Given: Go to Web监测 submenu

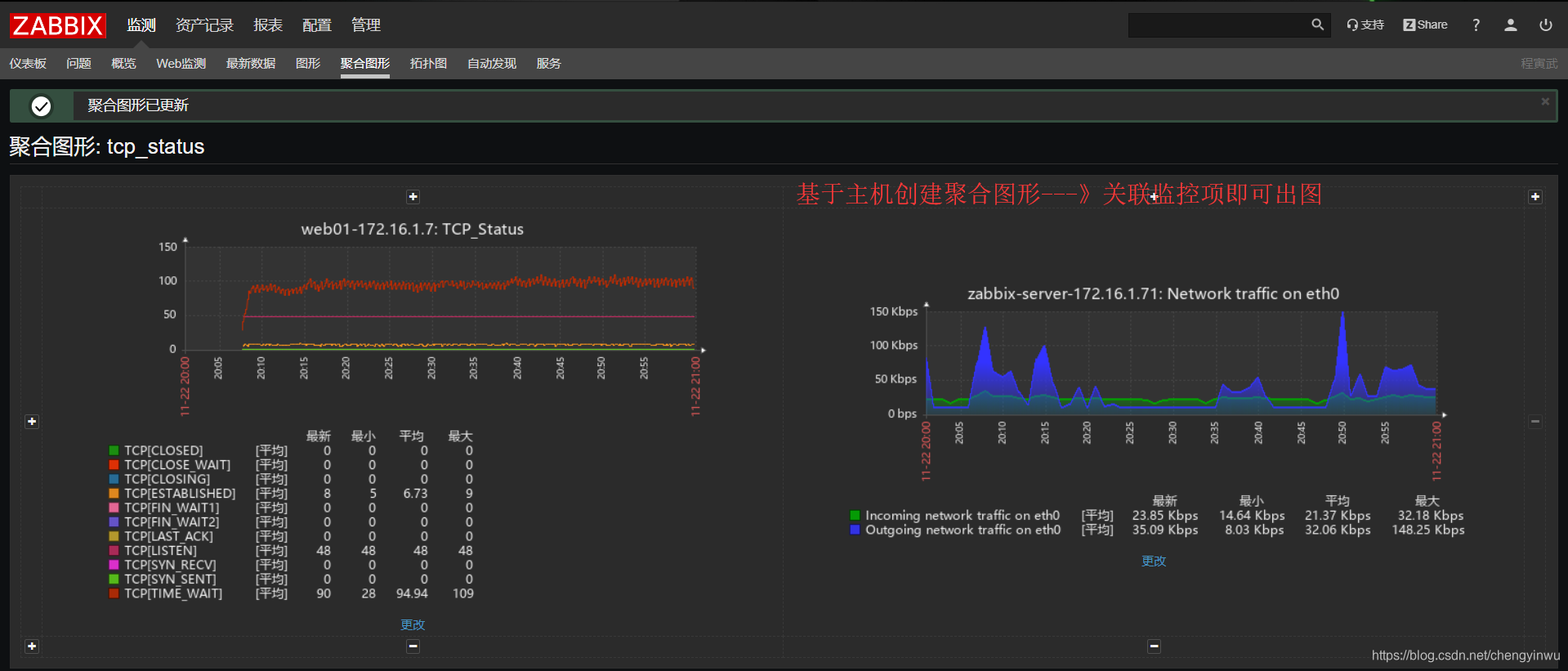Looking at the screenshot, I should [x=181, y=63].
